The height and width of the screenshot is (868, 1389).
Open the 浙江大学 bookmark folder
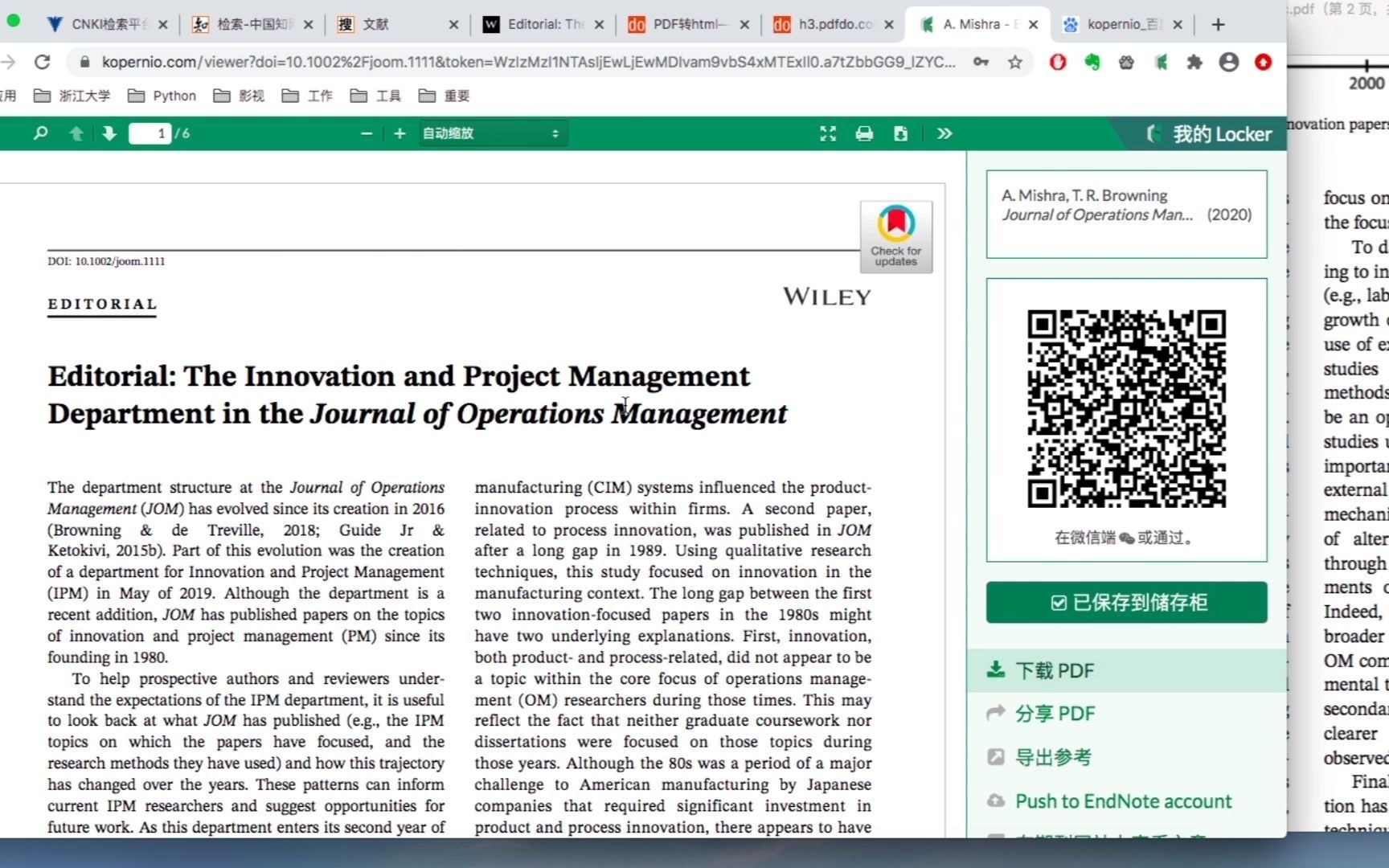tap(72, 96)
